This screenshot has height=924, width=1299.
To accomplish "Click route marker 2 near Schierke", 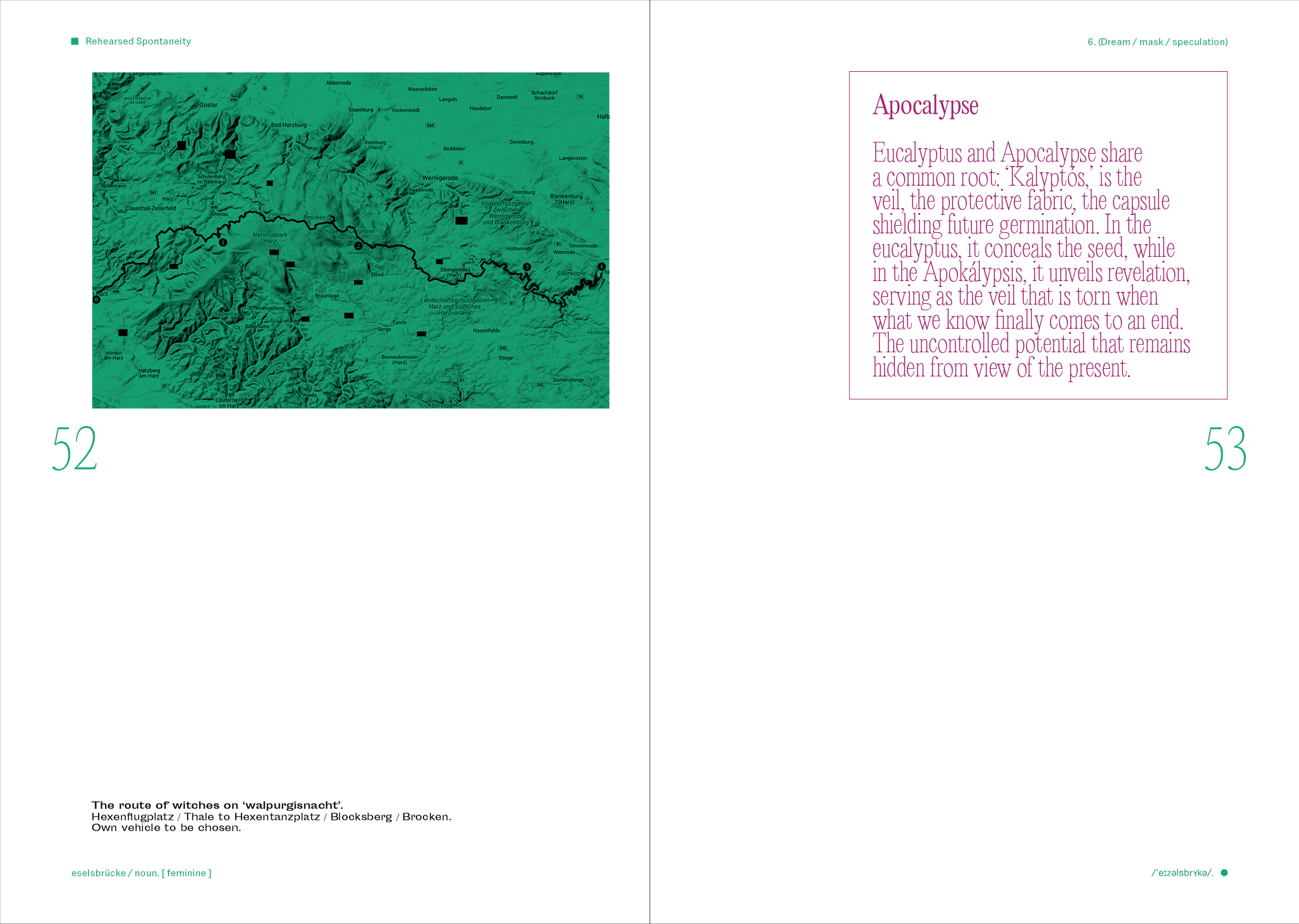I will coord(358,245).
